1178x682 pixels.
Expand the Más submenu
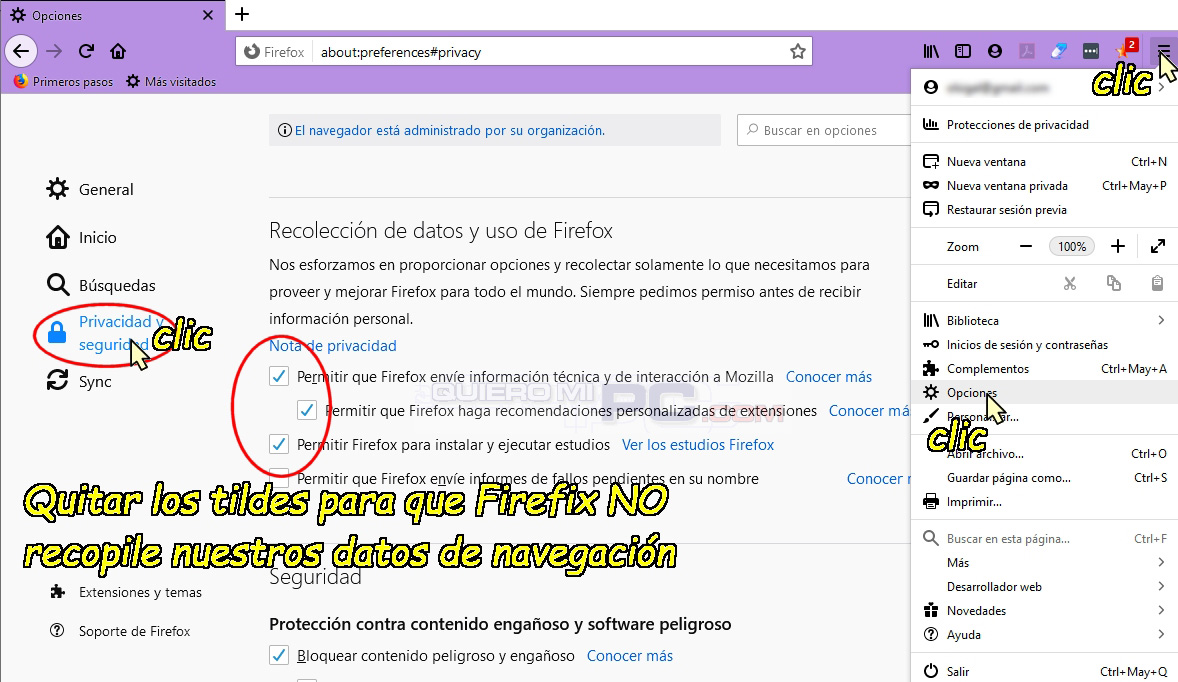(x=1044, y=563)
